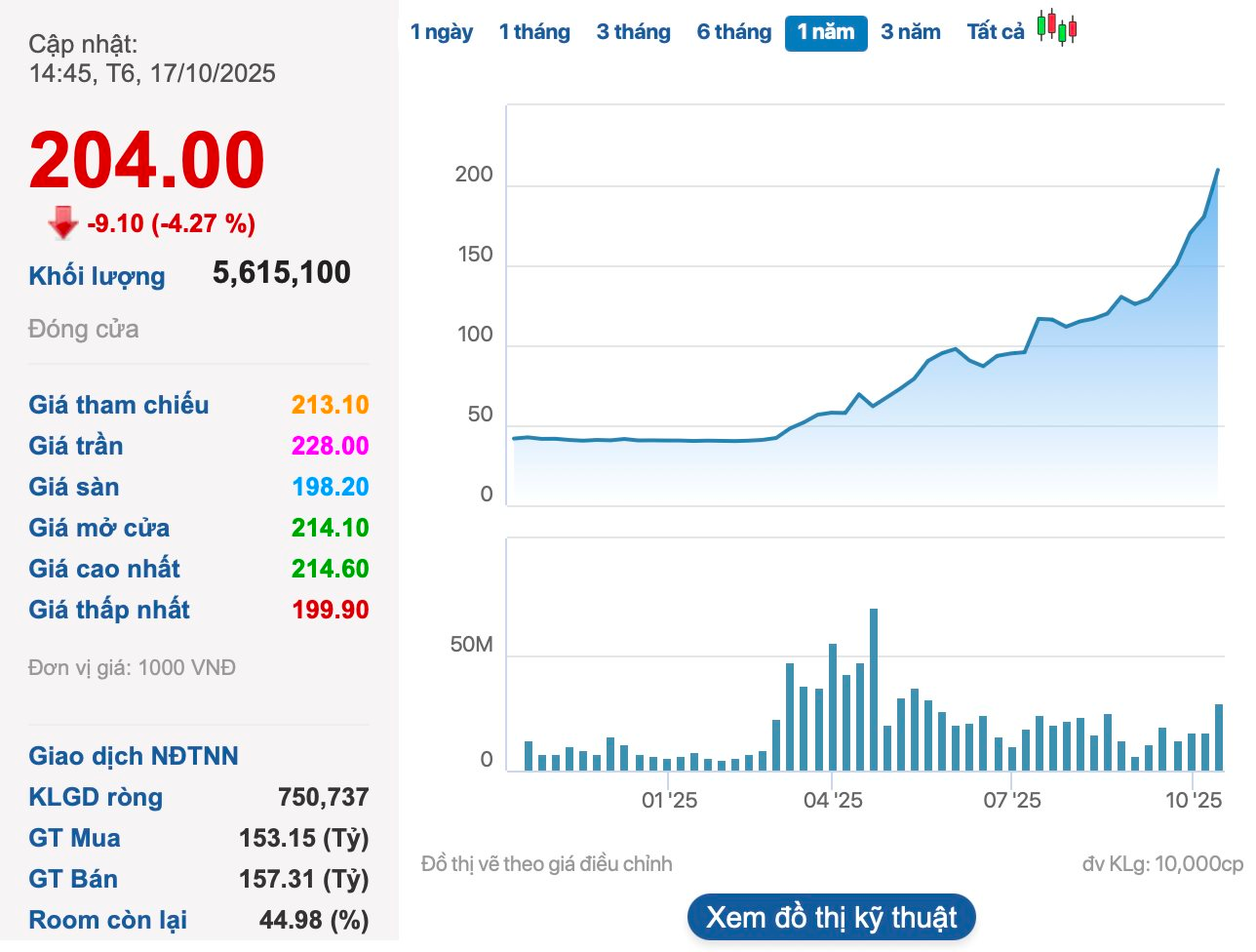Switch to the 1 tháng tab
Screen dimensions: 1256x952
(534, 32)
